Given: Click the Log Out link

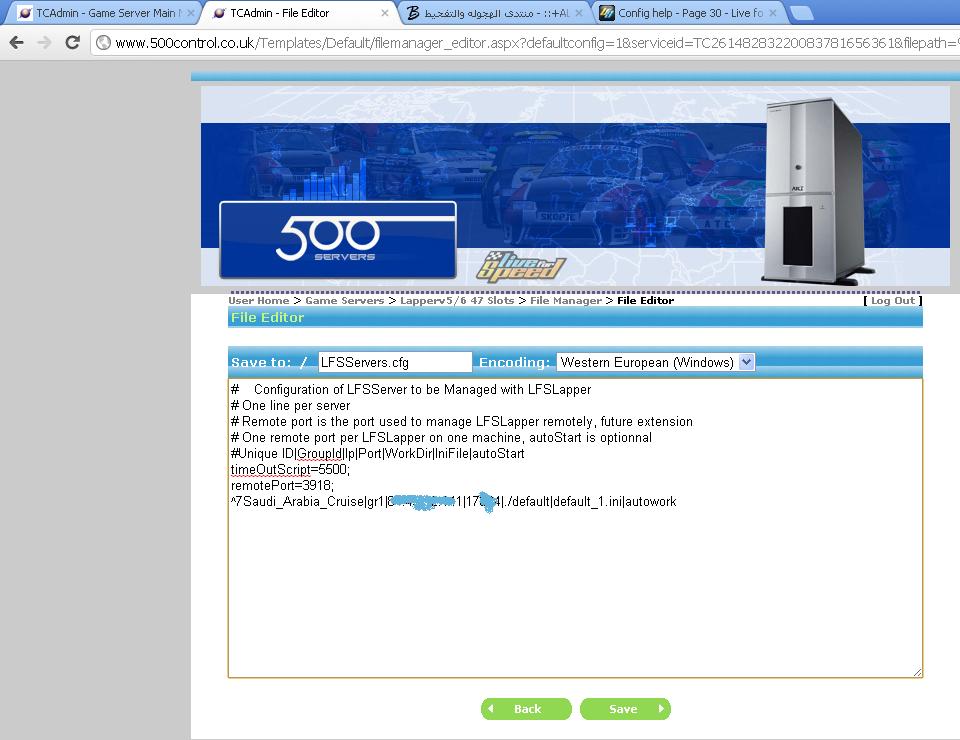Looking at the screenshot, I should pyautogui.click(x=893, y=301).
